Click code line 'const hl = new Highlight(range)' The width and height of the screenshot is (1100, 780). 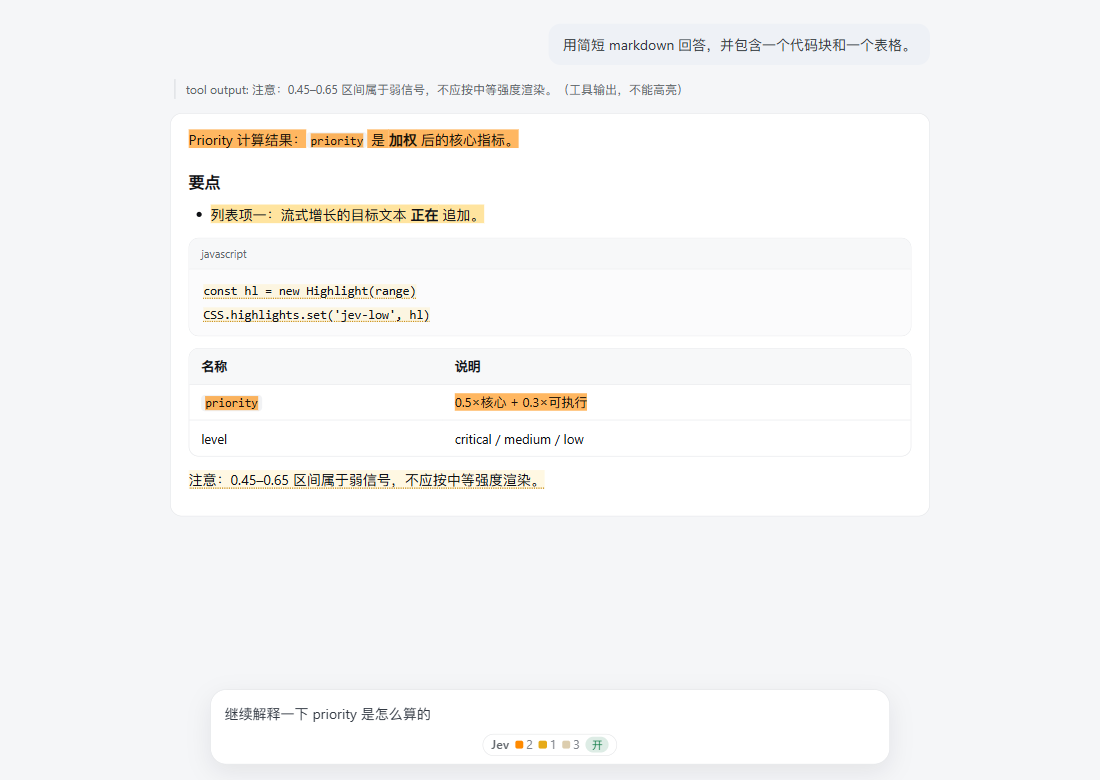[x=309, y=291]
